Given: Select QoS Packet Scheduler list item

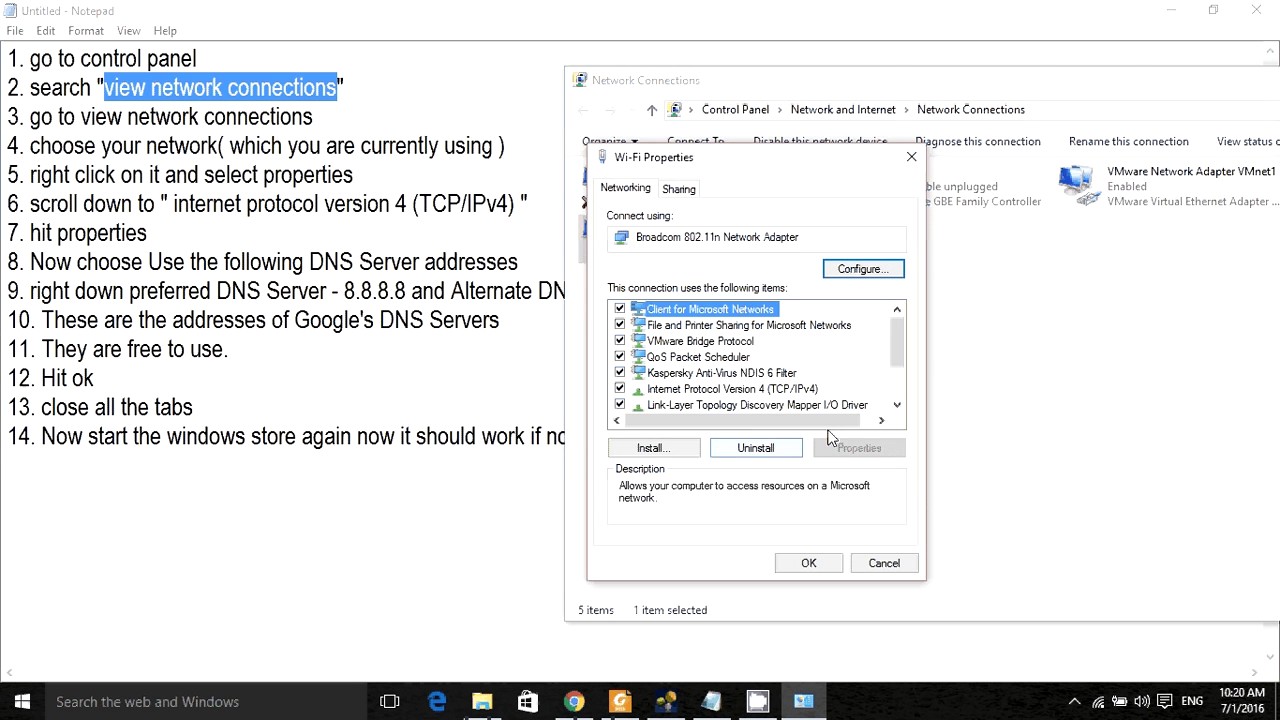Looking at the screenshot, I should tap(698, 357).
